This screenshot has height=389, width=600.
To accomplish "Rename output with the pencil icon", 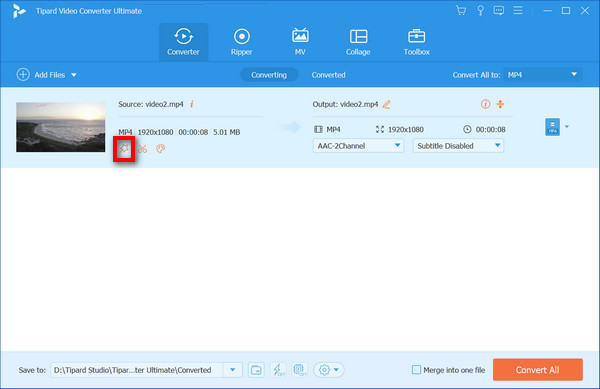I will (x=386, y=104).
